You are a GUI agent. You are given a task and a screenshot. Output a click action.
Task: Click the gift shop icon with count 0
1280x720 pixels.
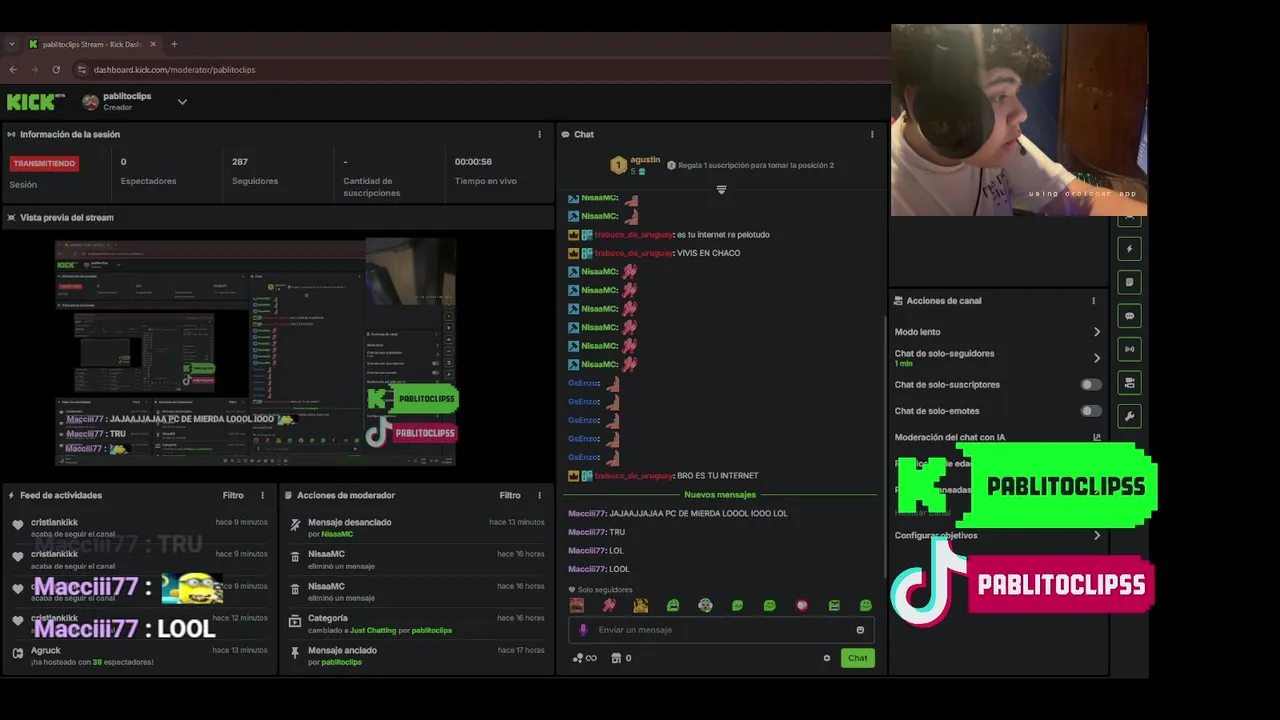click(621, 658)
